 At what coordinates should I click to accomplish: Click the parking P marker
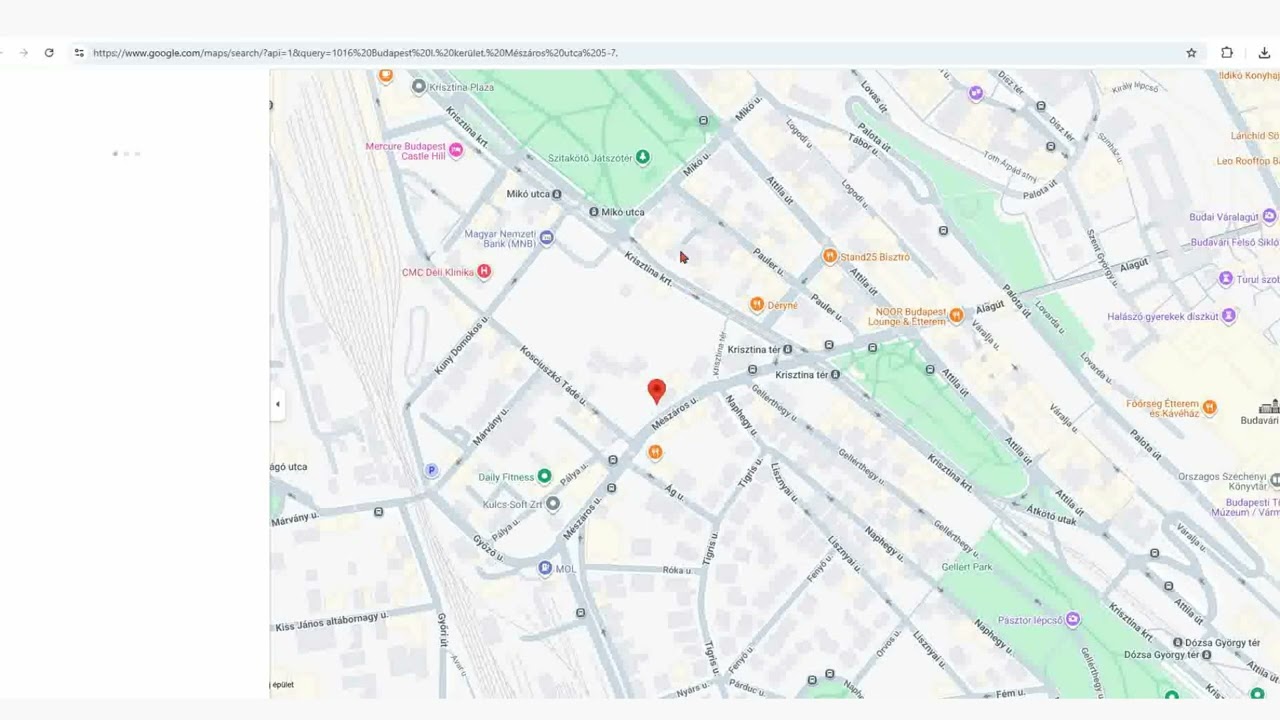click(431, 470)
